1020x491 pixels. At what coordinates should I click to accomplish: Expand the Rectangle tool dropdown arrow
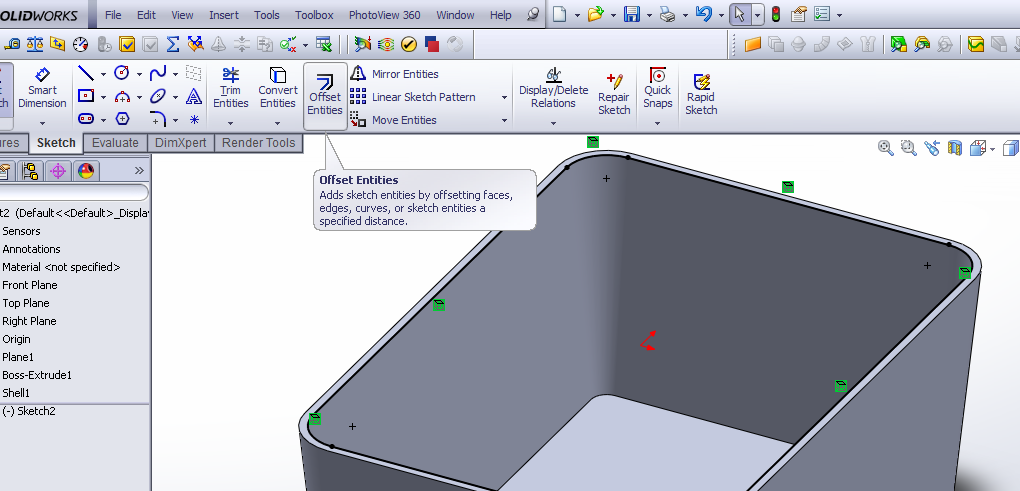(103, 98)
